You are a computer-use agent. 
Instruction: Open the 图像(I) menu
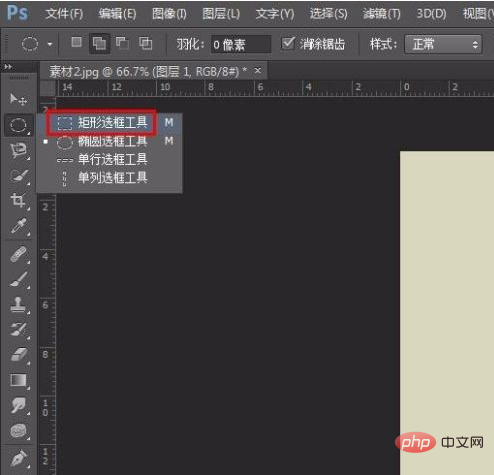coord(169,14)
